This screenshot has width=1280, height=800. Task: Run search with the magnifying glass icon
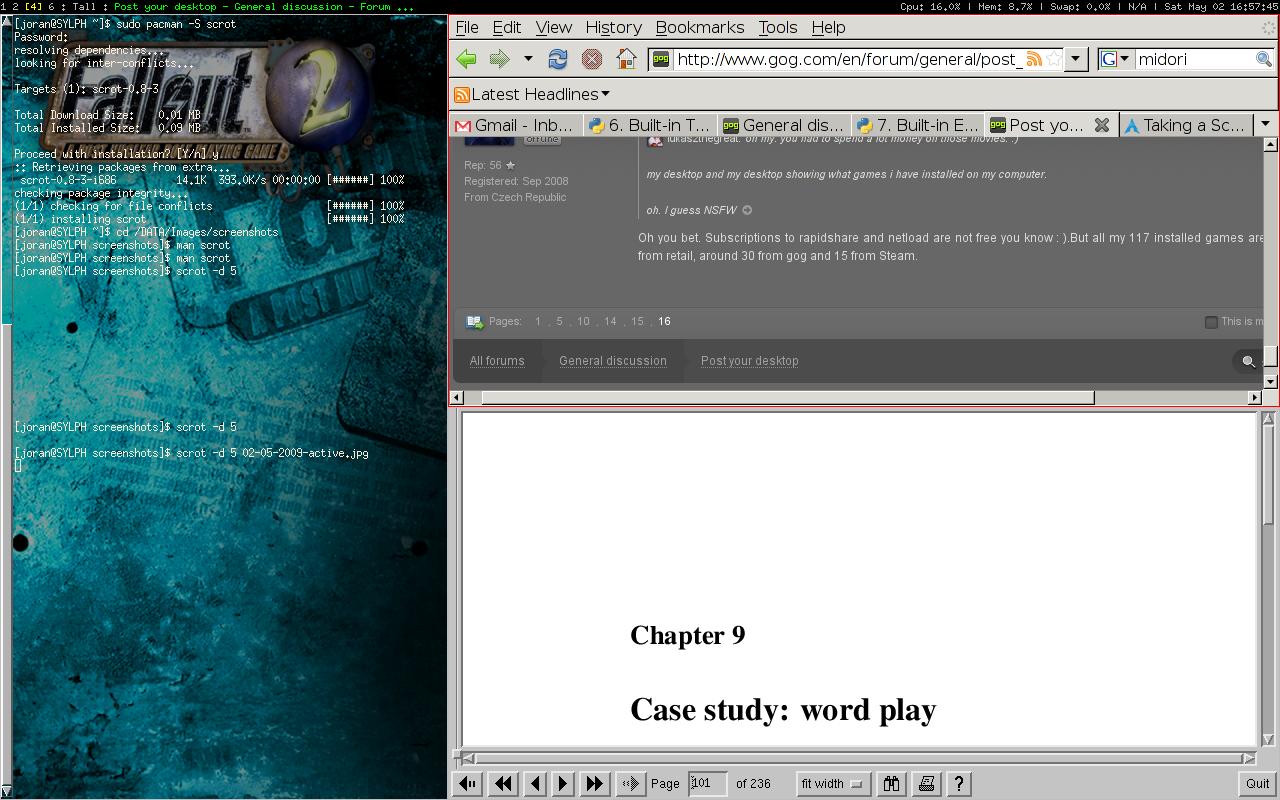1264,59
